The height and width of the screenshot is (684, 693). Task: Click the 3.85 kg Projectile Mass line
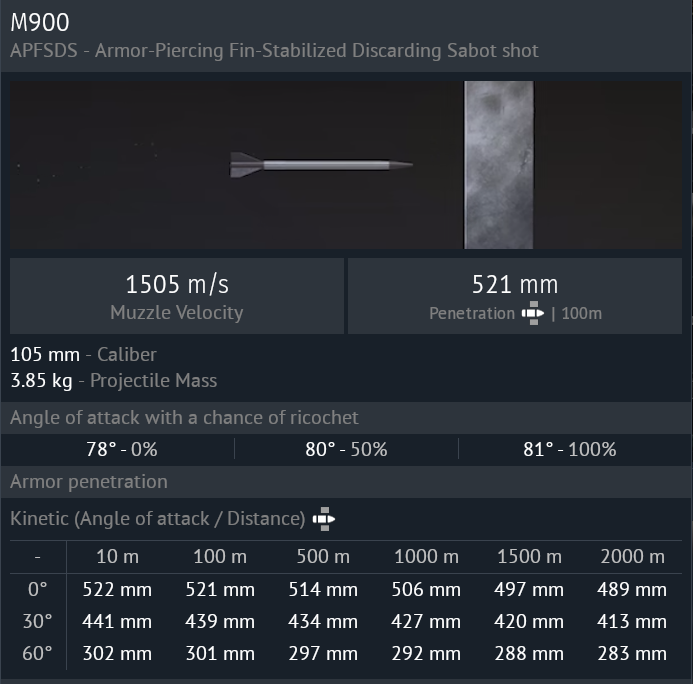coord(113,380)
